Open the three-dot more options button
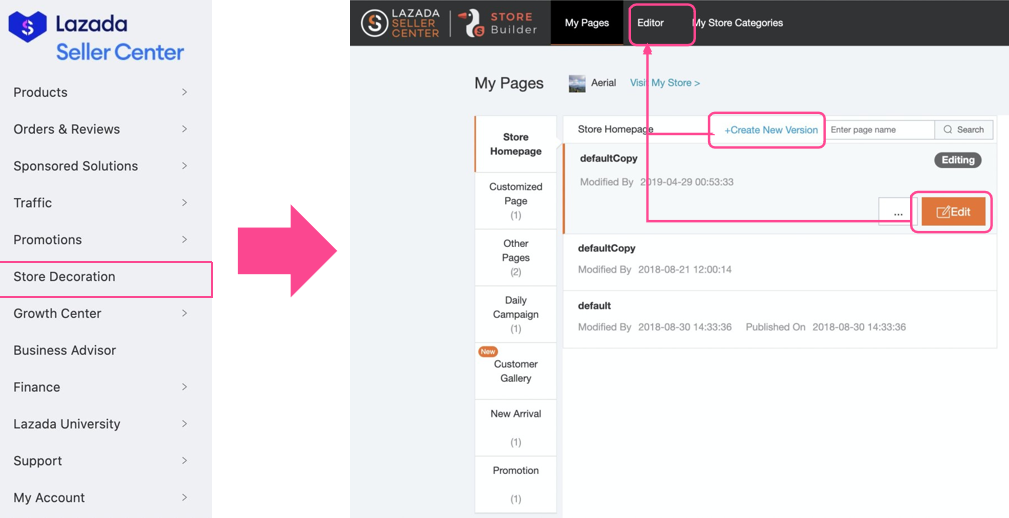Screen dimensions: 1009x518 [898, 212]
